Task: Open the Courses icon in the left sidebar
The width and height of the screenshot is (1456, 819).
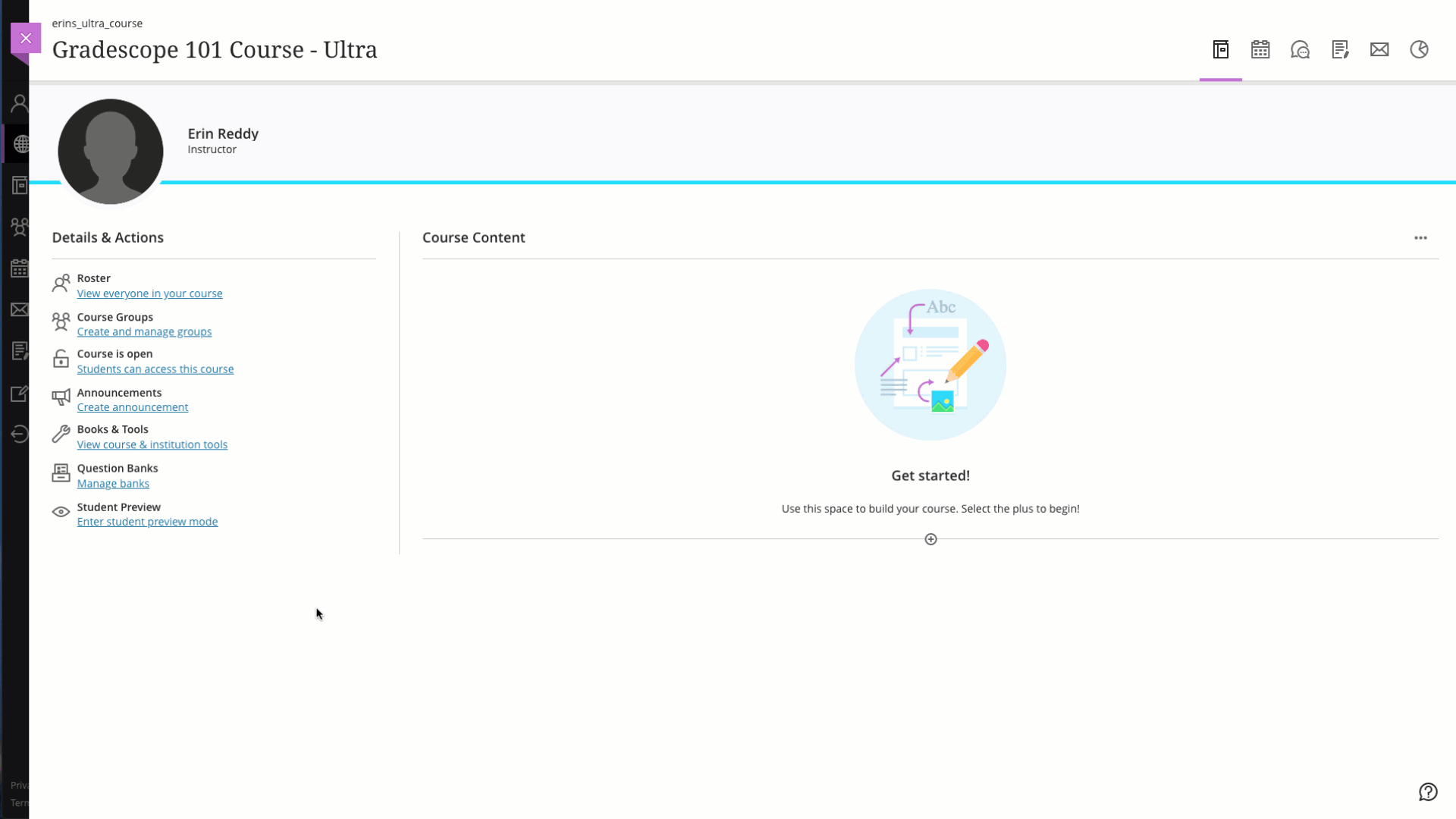Action: tap(20, 186)
